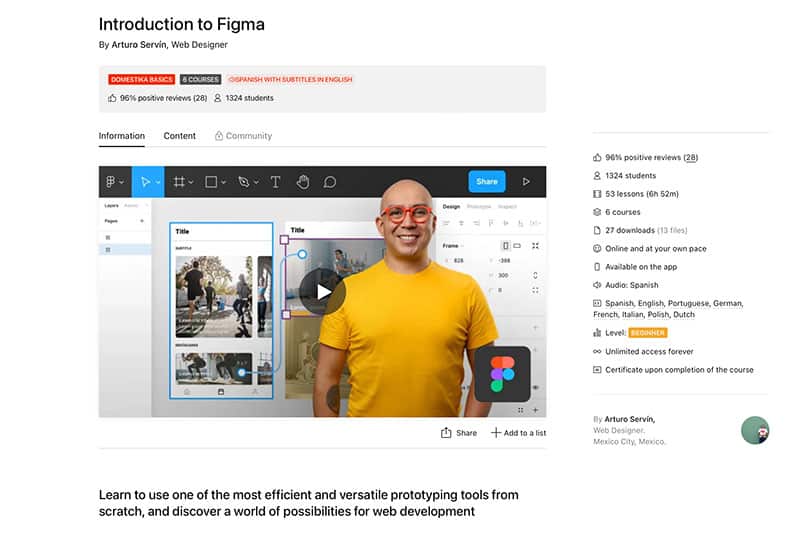
Task: Expand the shape tool dropdown arrow
Action: click(223, 182)
